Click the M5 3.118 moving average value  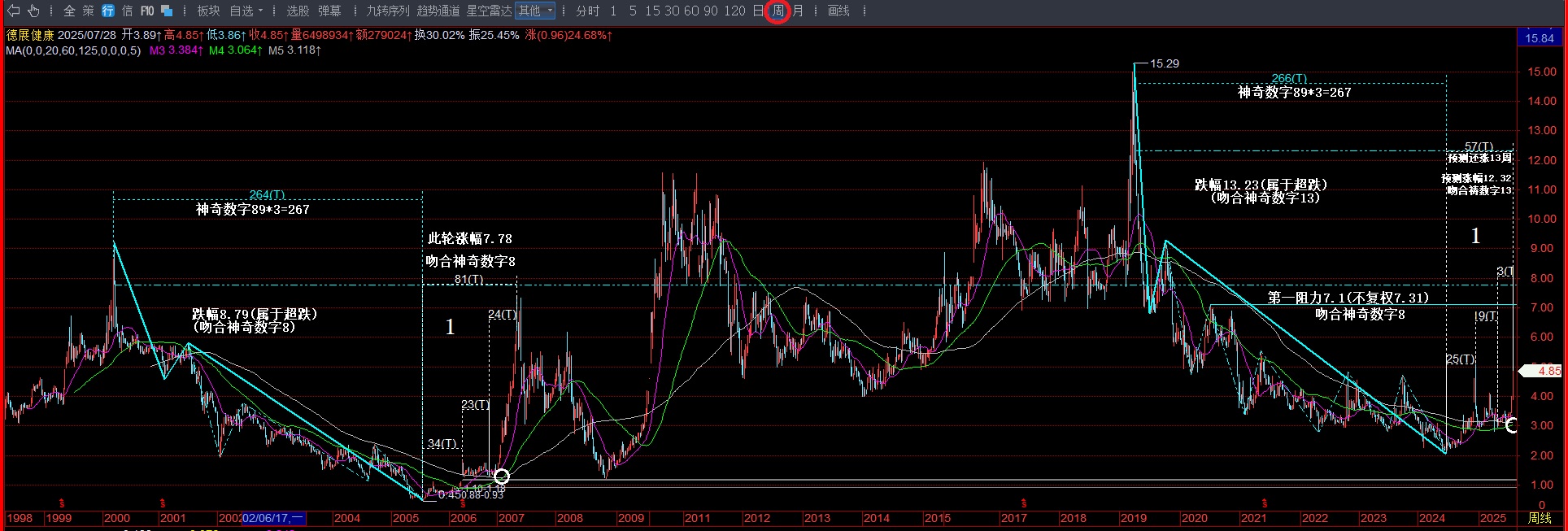pyautogui.click(x=294, y=50)
